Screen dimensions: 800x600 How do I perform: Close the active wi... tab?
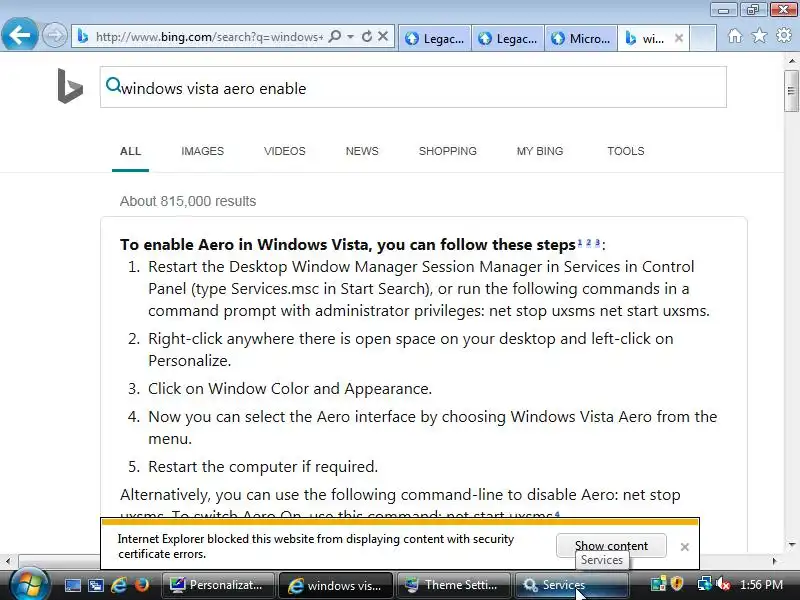[x=679, y=38]
